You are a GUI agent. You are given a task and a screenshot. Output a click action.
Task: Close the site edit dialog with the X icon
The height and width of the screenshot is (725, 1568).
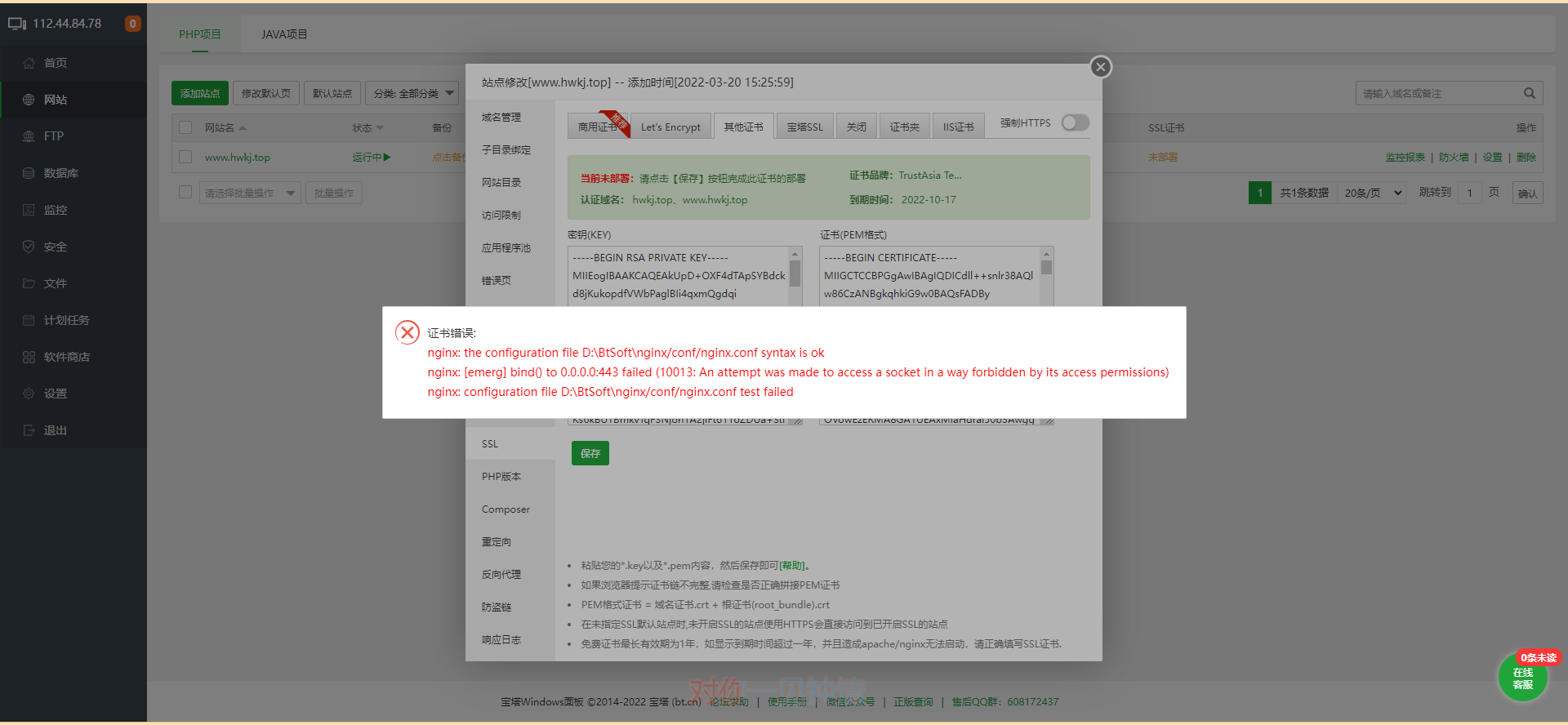point(1101,67)
